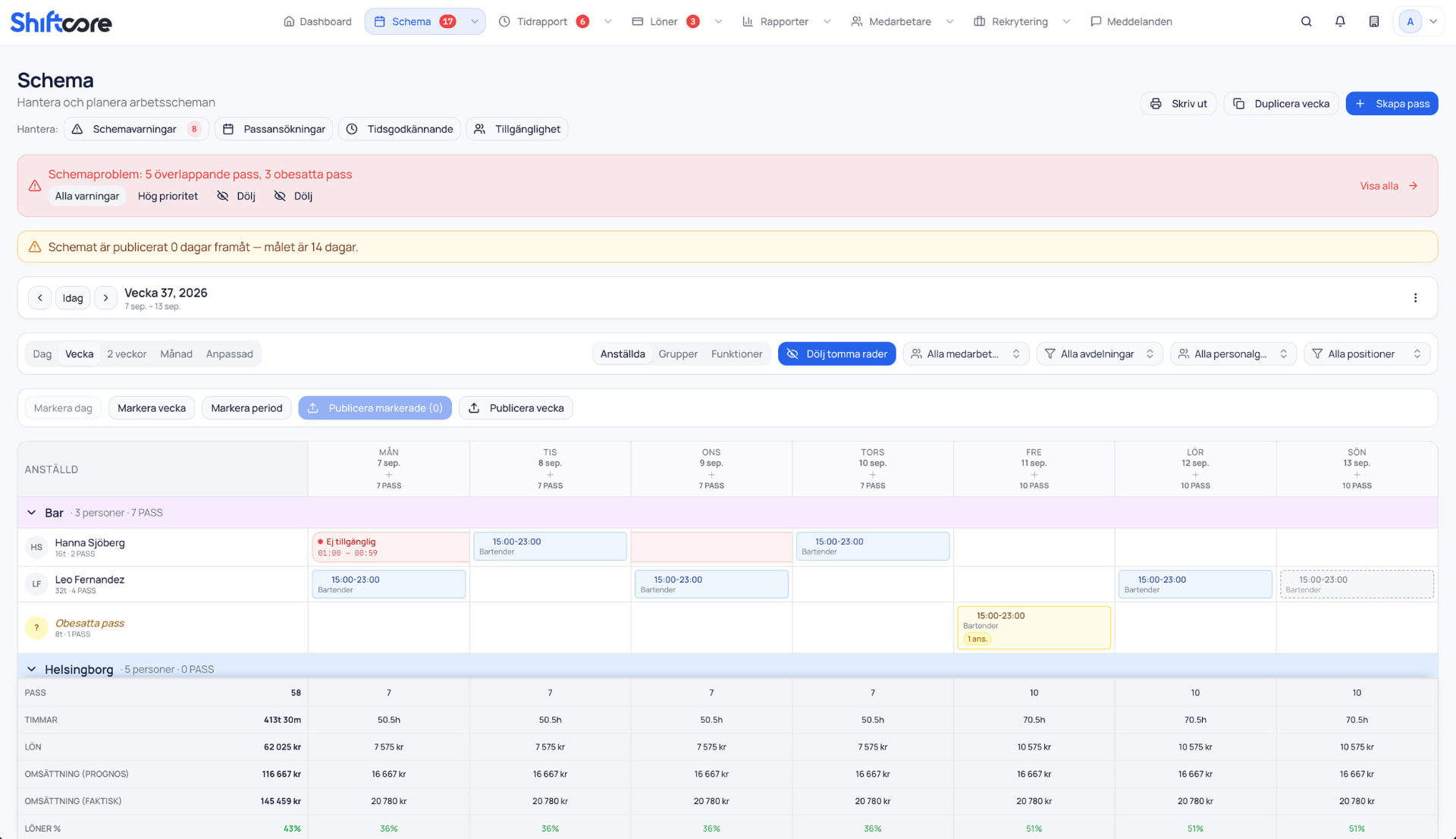
Task: Click the vertical three-dot week options icon
Action: click(1415, 298)
